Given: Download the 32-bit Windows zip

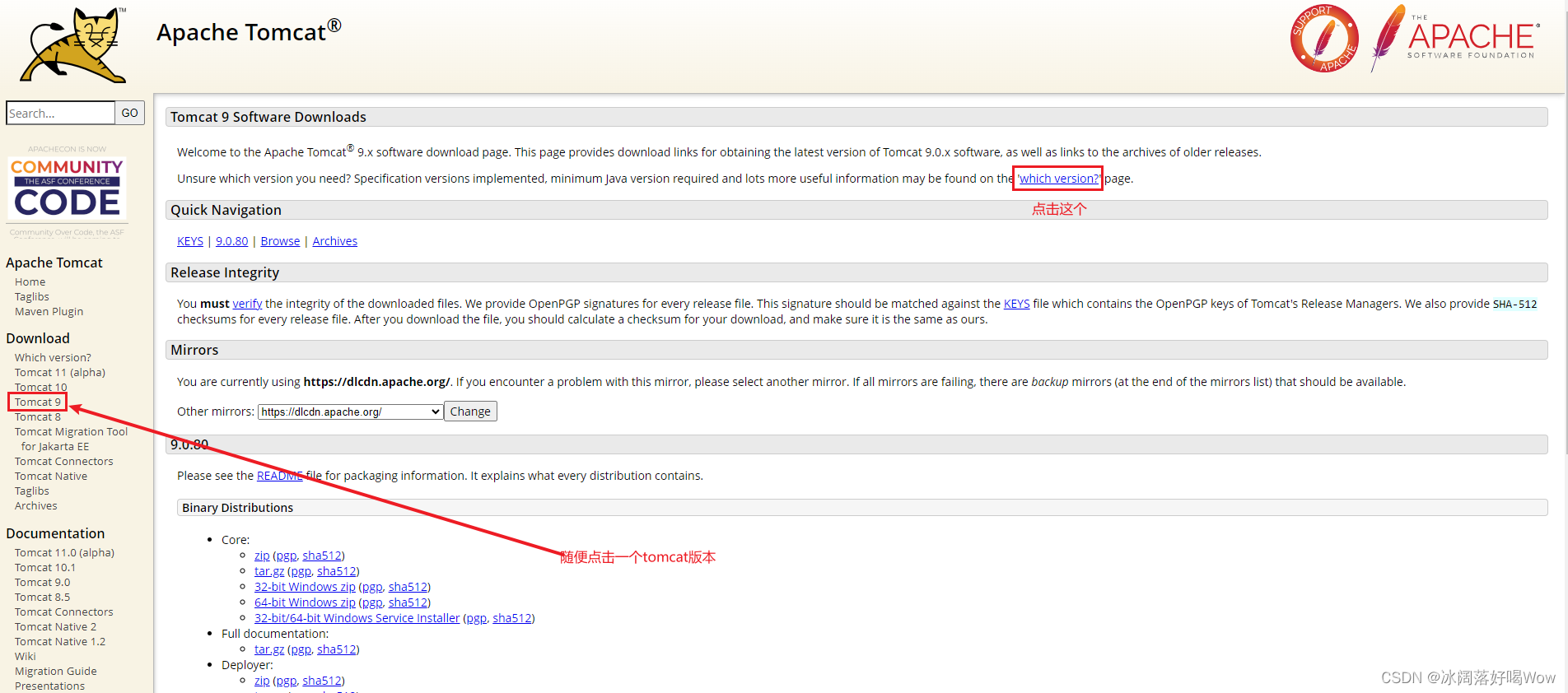Looking at the screenshot, I should pos(305,587).
